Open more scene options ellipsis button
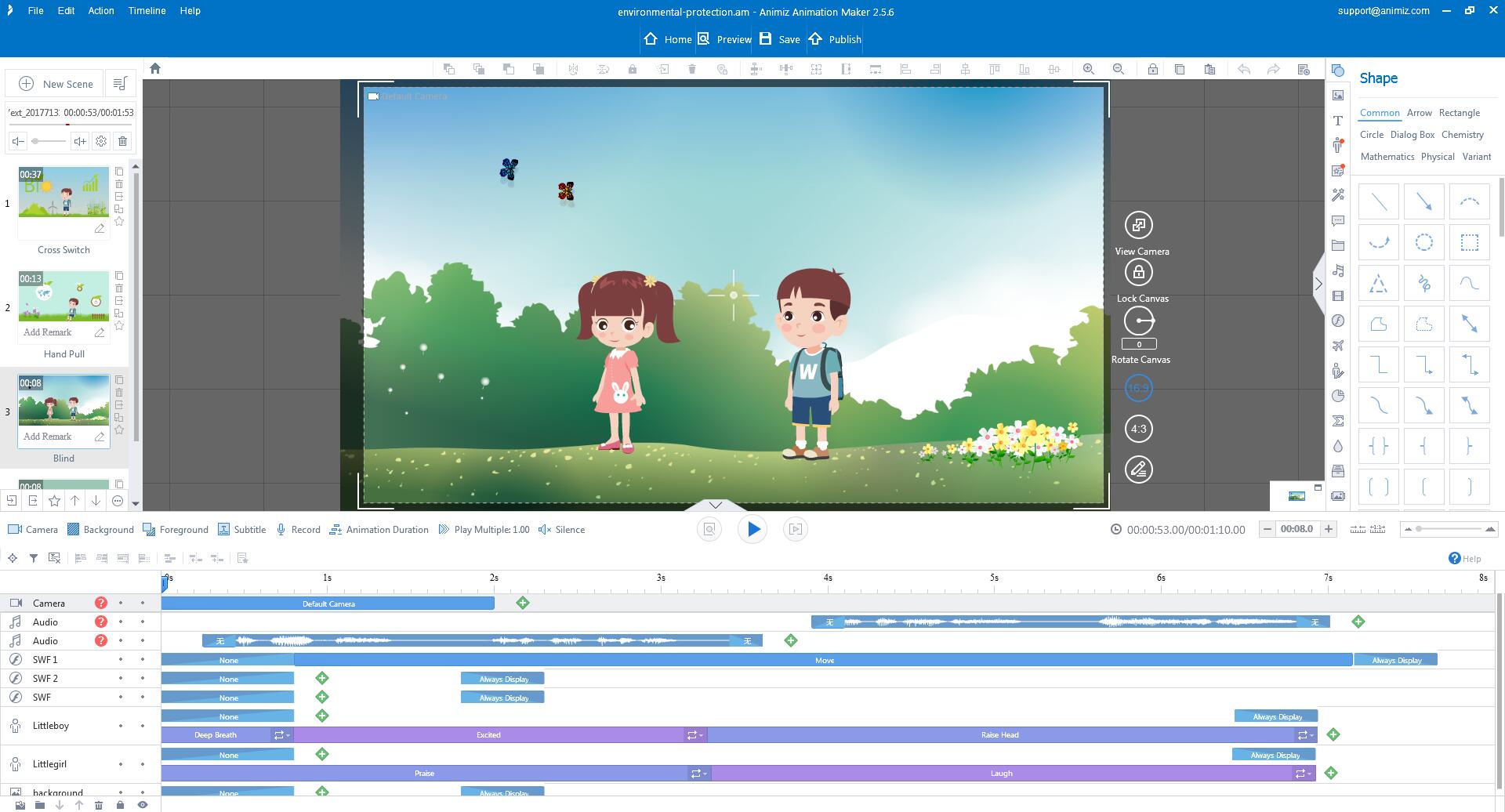Viewport: 1505px width, 812px height. (118, 501)
